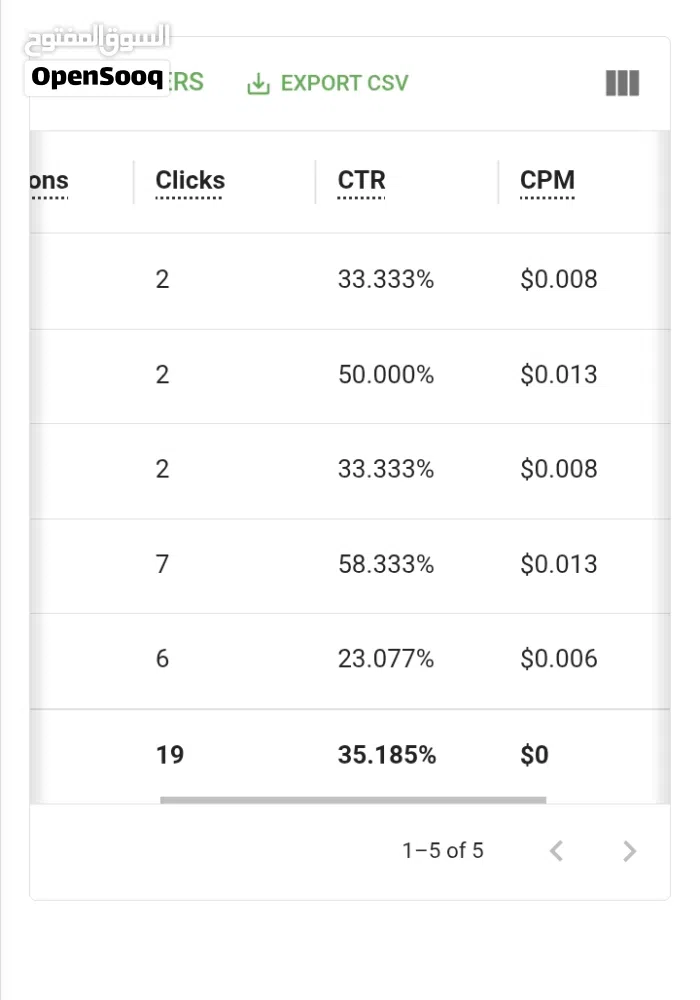Viewport: 700px width, 1000px height.
Task: Click the export download arrow icon
Action: click(258, 84)
